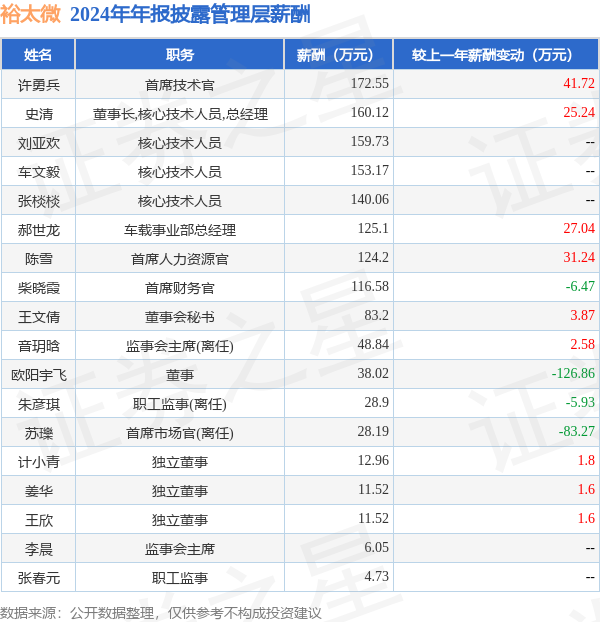600x622 pixels.
Task: Click the 首席市场官(离任) position cell
Action: tap(180, 433)
